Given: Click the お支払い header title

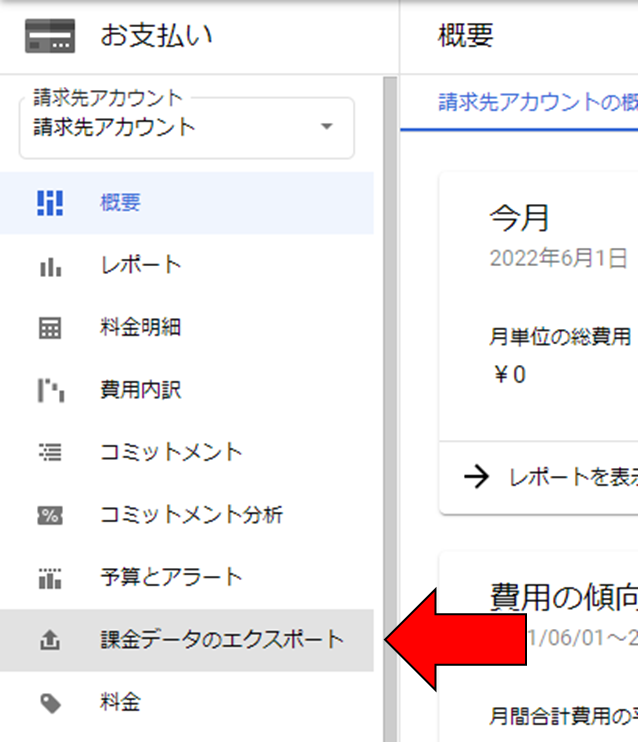Looking at the screenshot, I should pyautogui.click(x=157, y=36).
